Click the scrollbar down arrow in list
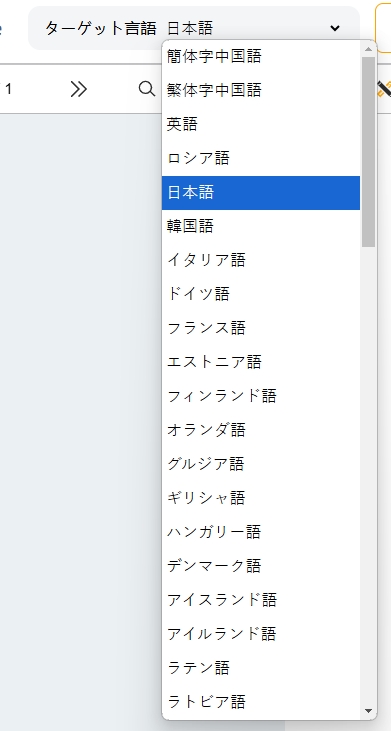Image resolution: width=391 pixels, height=731 pixels. pyautogui.click(x=369, y=711)
